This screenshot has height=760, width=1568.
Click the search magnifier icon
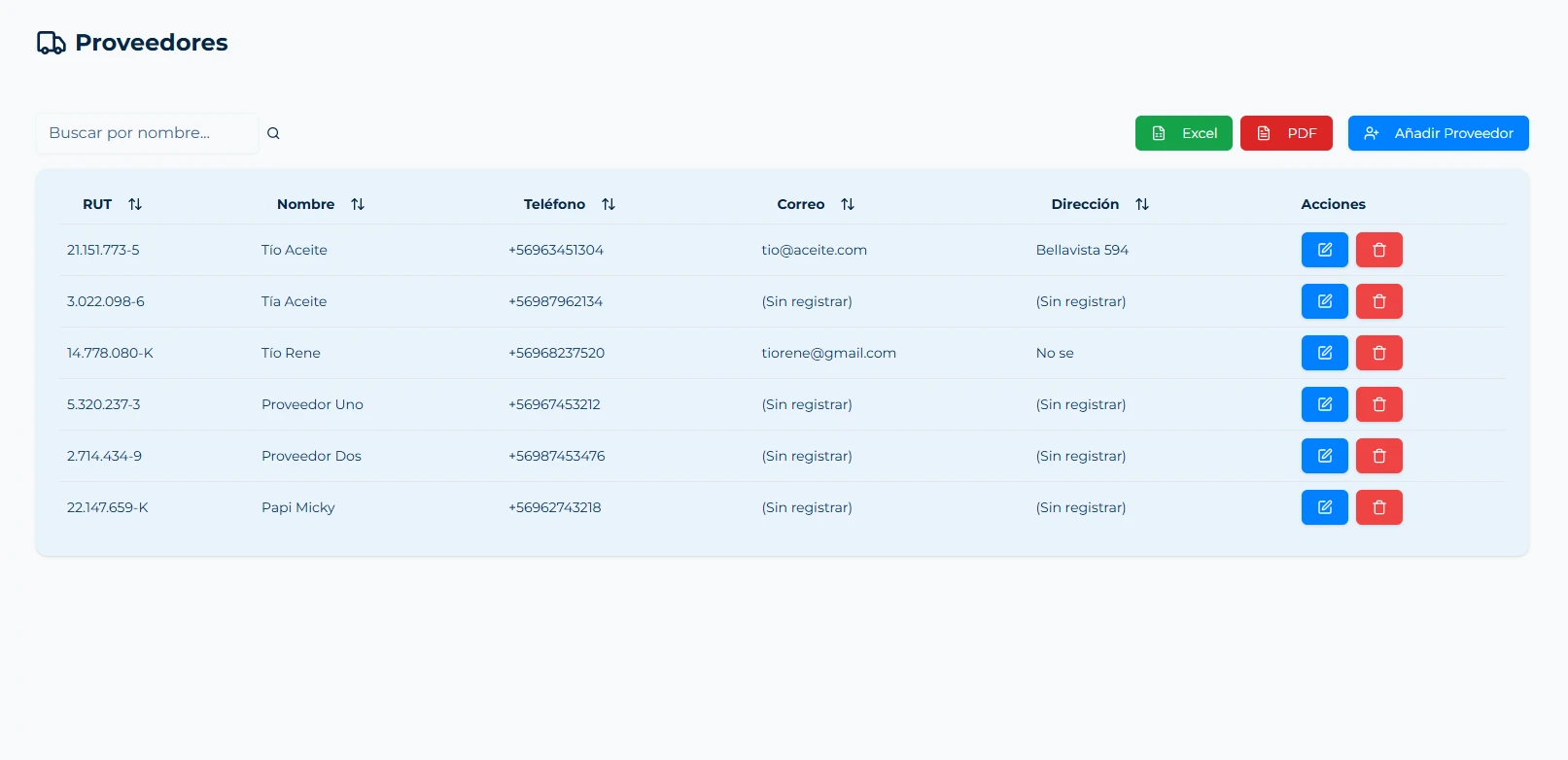coord(273,133)
